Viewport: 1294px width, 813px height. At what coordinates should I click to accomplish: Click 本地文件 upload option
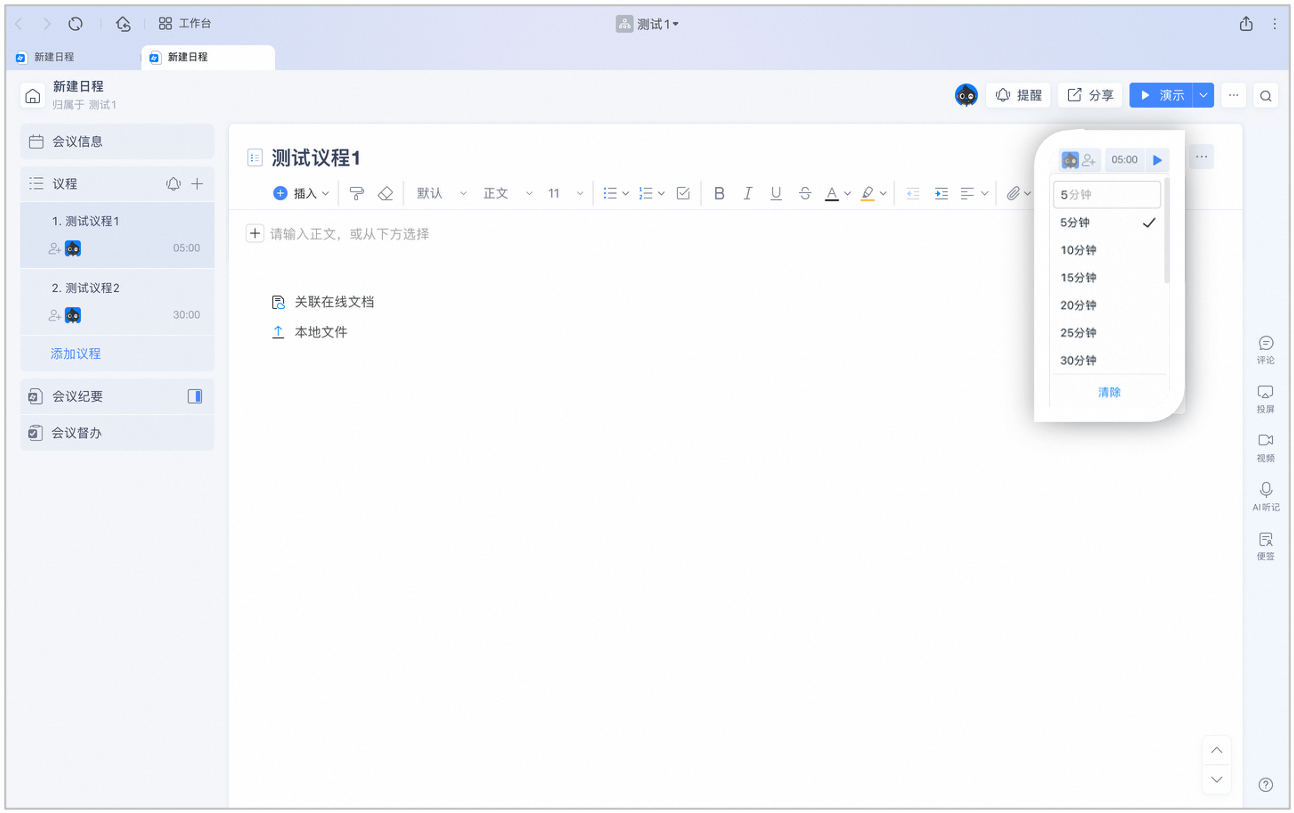click(x=310, y=332)
